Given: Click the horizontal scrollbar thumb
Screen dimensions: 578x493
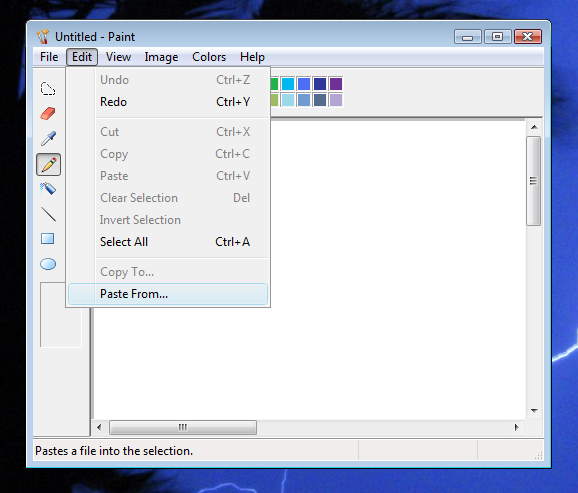Looking at the screenshot, I should pyautogui.click(x=183, y=427).
